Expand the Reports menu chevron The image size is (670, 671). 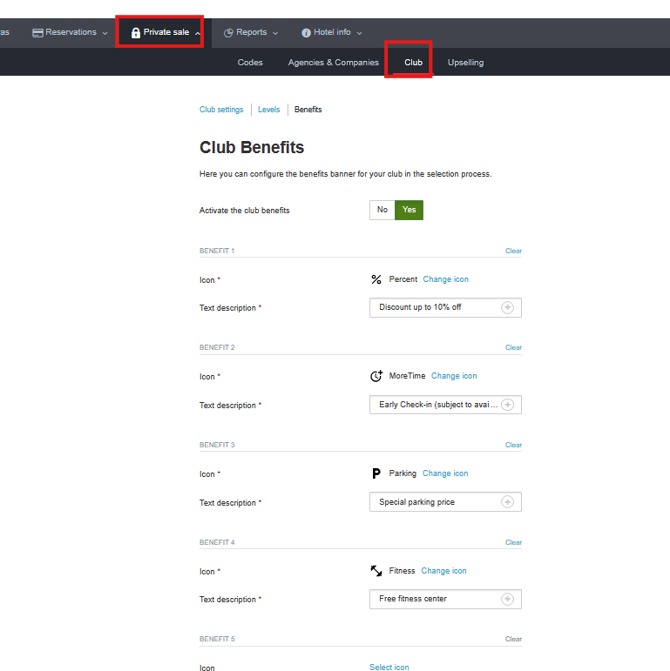point(275,33)
